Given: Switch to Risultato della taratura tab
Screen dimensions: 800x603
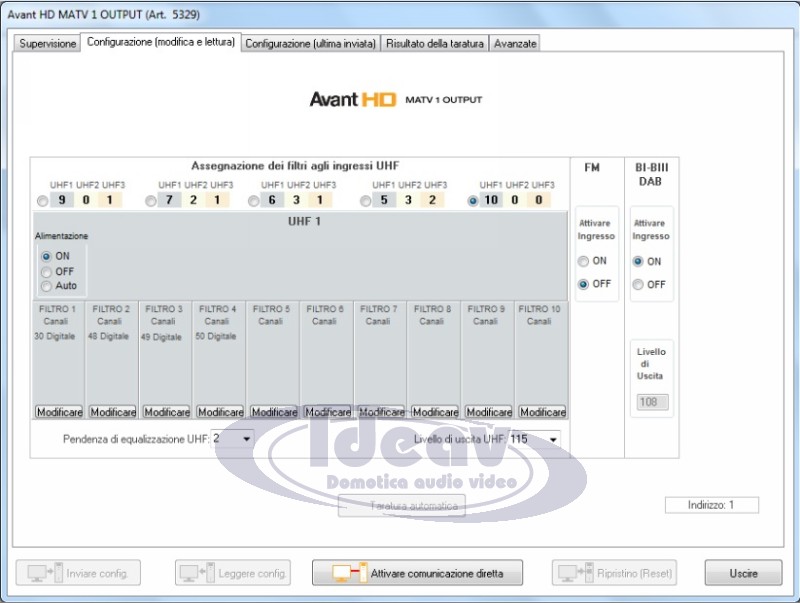Looking at the screenshot, I should 435,43.
